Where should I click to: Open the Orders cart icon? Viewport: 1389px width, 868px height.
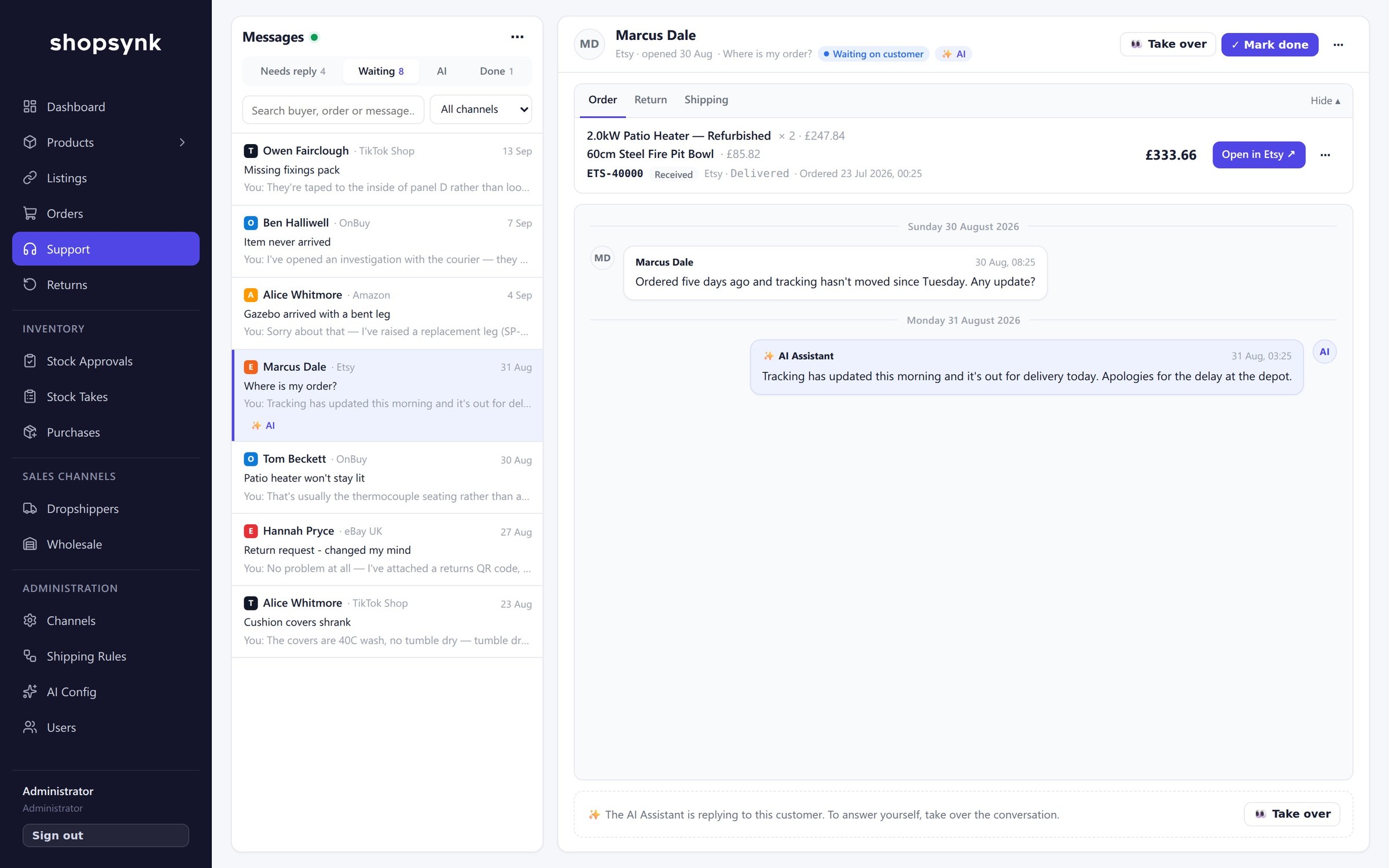coord(30,214)
